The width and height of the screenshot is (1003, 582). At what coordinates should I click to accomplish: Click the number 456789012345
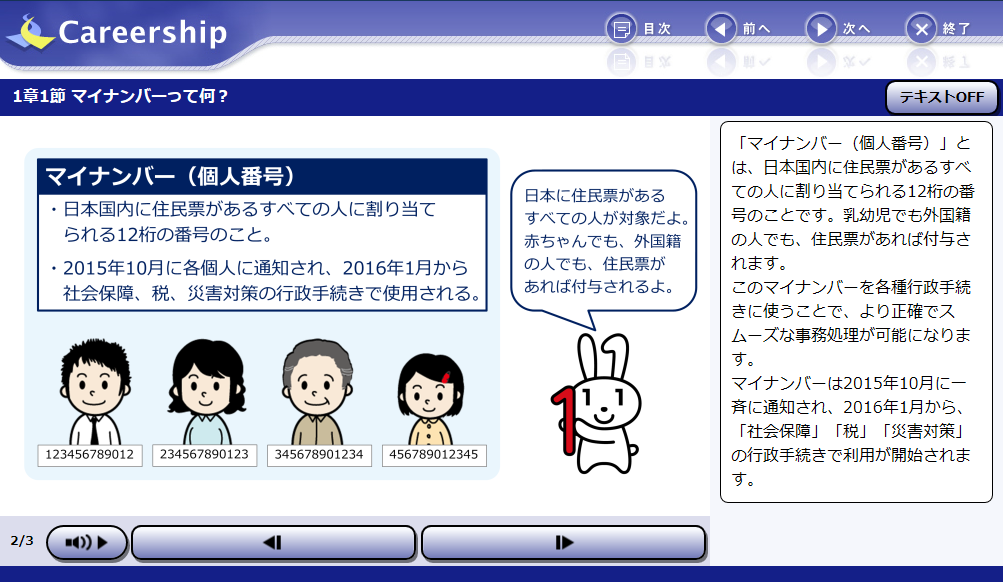click(x=434, y=455)
